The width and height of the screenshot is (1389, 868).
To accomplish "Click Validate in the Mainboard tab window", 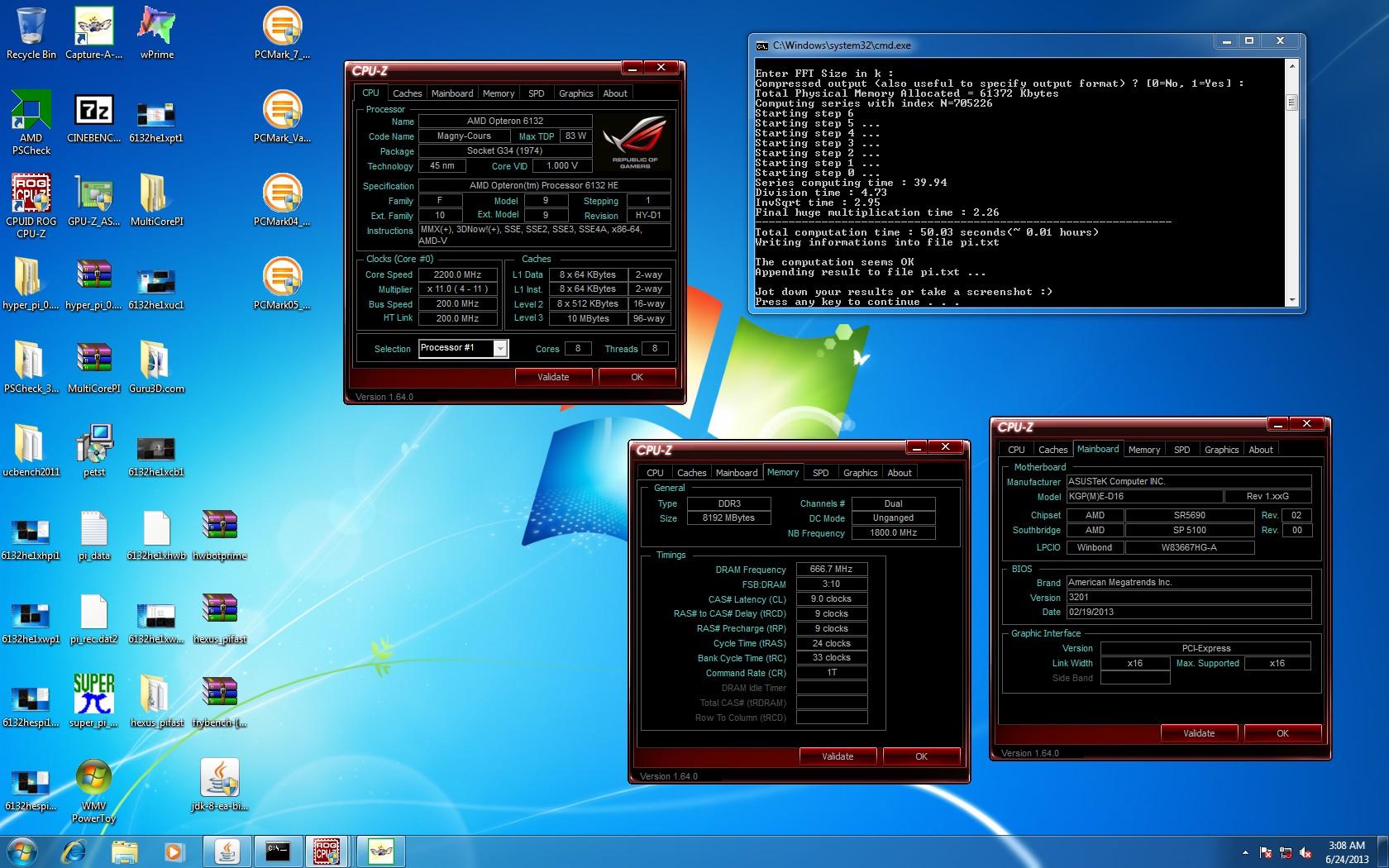I will pyautogui.click(x=1199, y=733).
